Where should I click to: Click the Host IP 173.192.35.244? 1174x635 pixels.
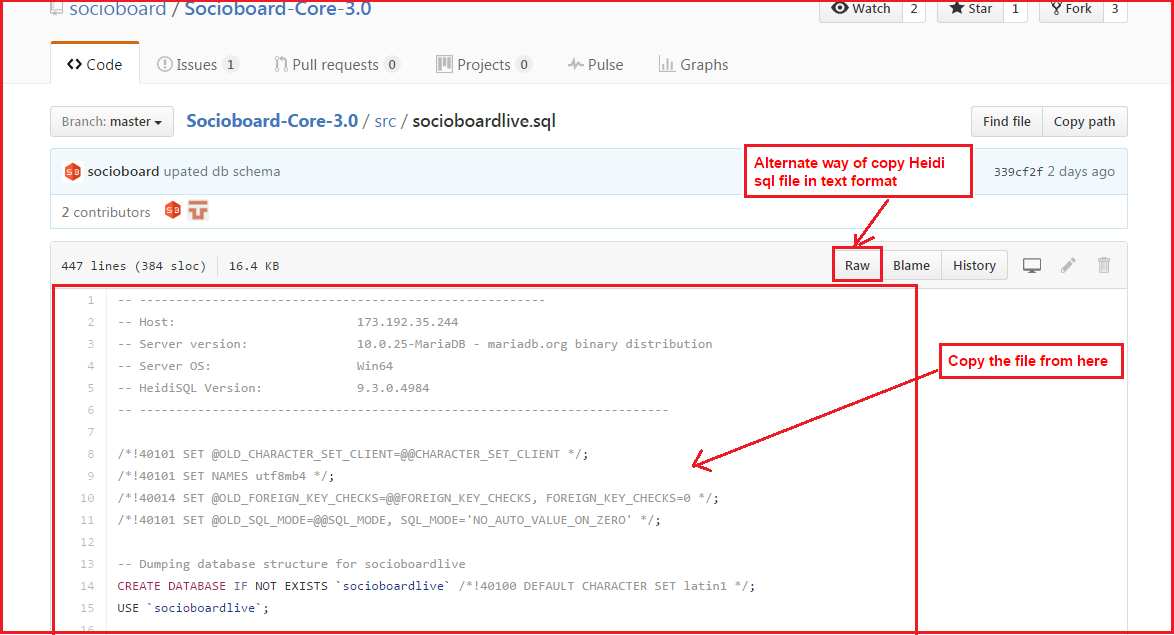407,322
